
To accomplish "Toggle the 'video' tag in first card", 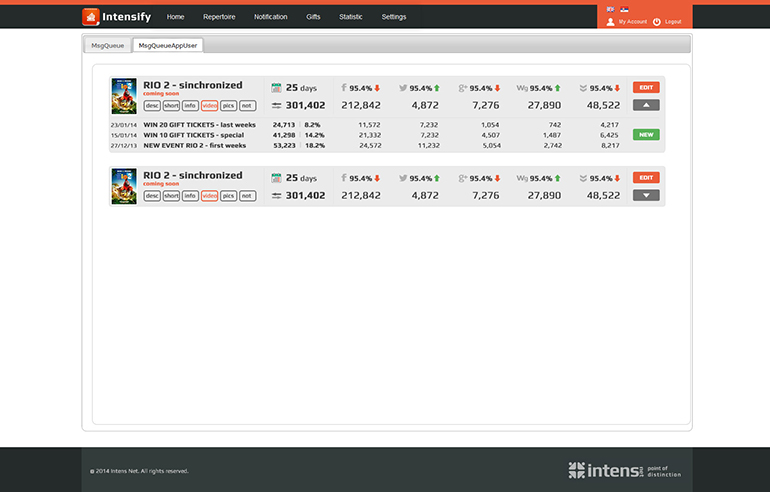I will tap(210, 106).
